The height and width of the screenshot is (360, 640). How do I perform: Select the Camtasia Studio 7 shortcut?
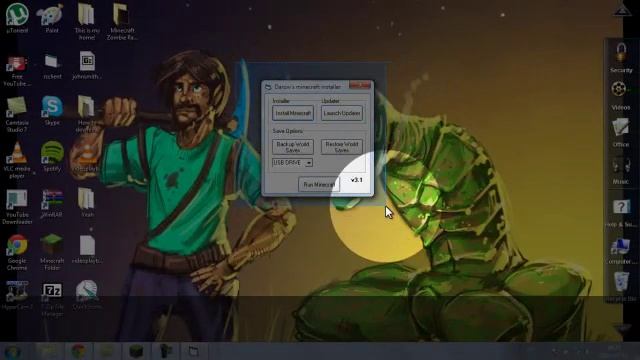[17, 114]
